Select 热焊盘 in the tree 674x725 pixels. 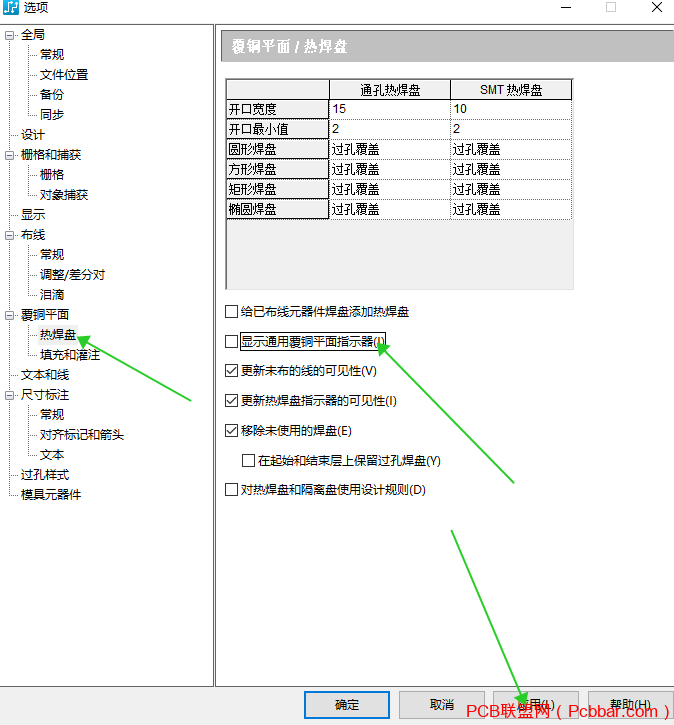(58, 335)
